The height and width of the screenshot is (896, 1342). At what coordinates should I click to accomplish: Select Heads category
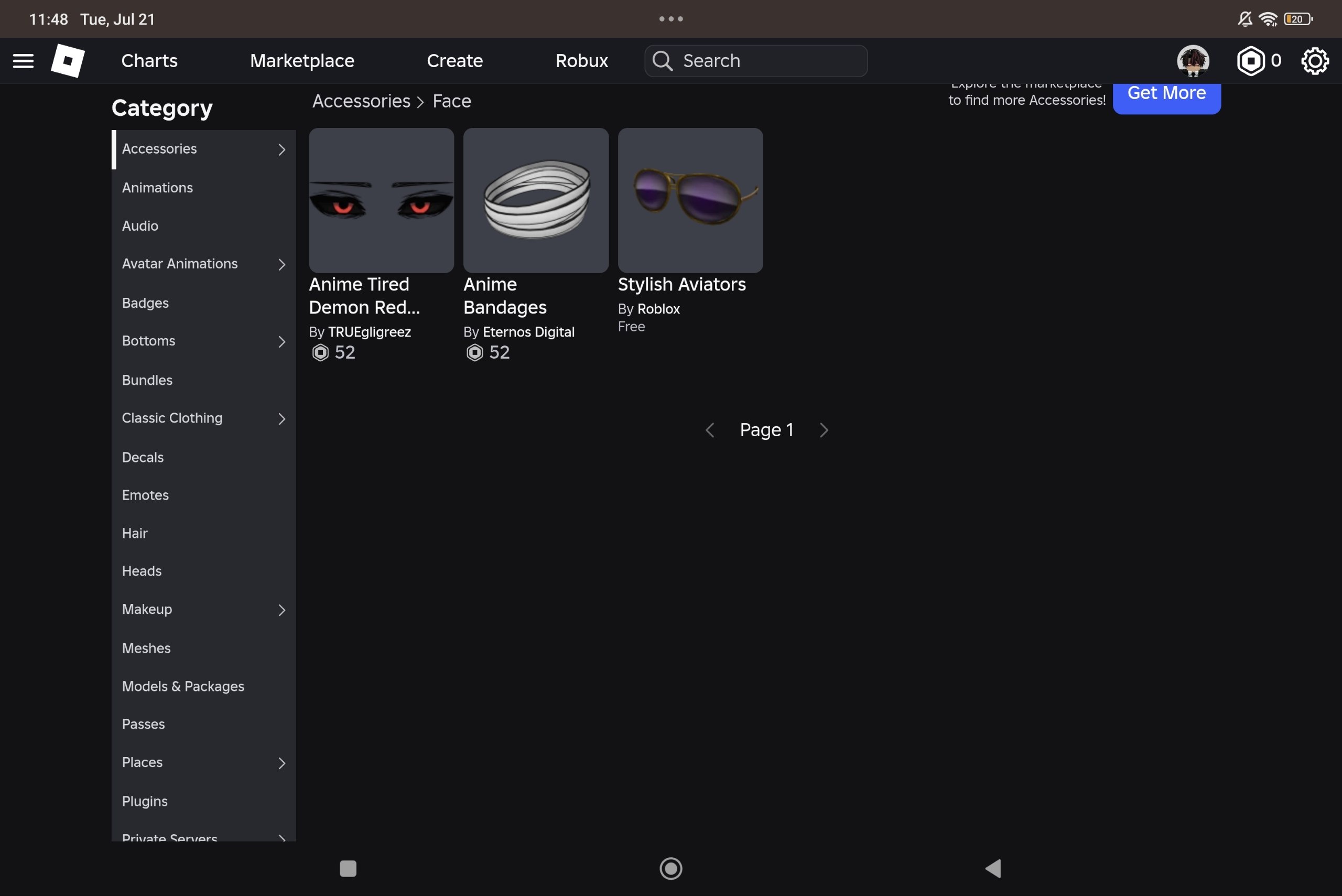click(203, 571)
